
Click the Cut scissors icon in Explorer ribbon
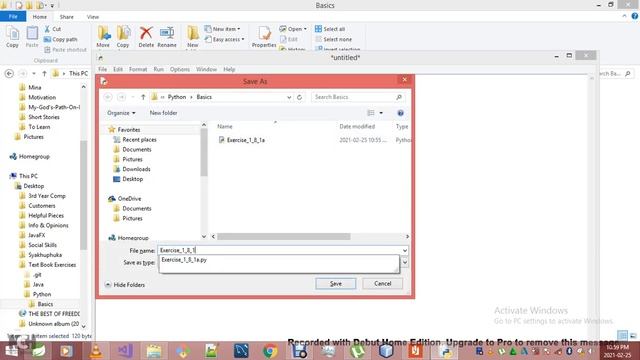[x=47, y=29]
